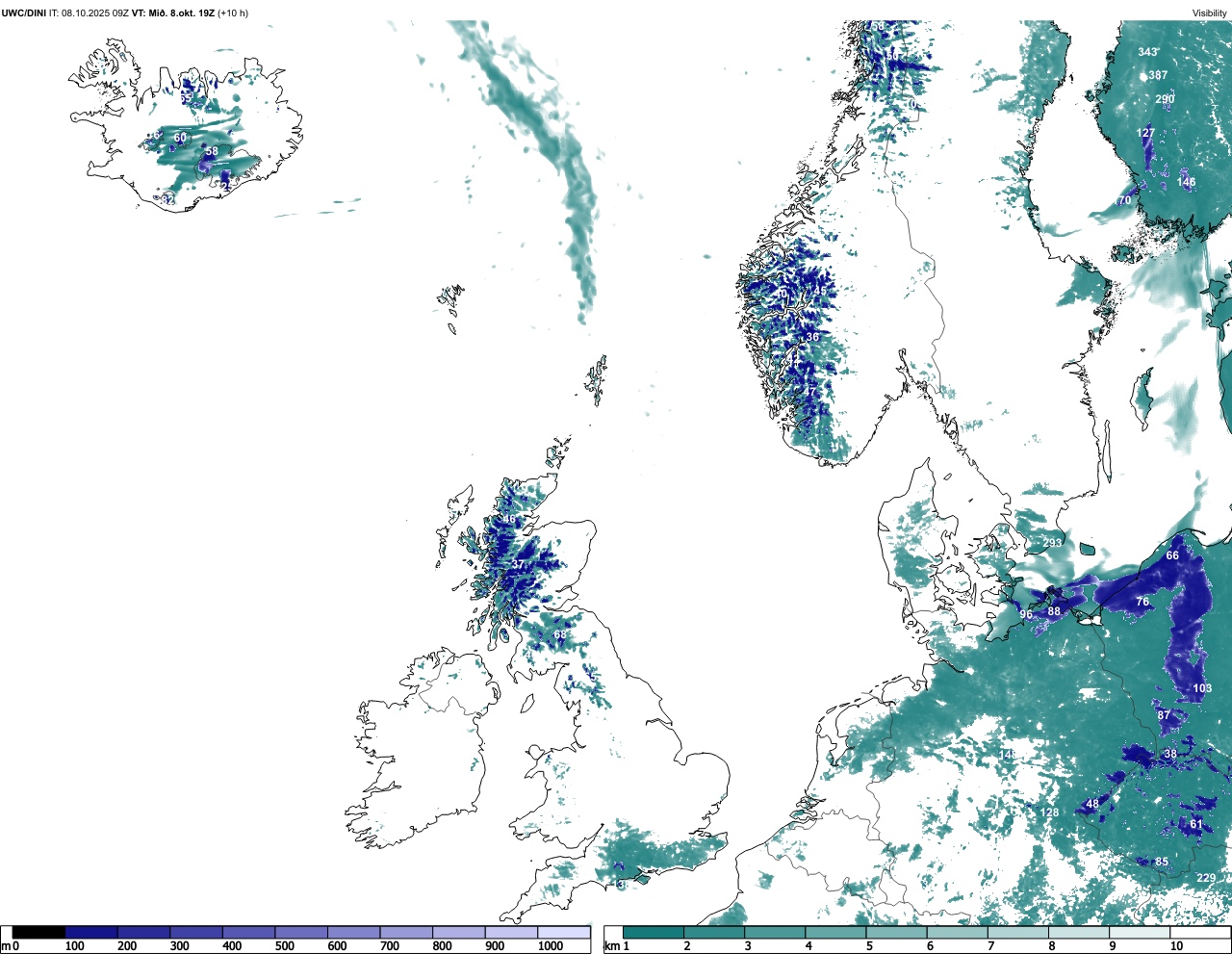Click the visibility value '127' over Finland

(x=1145, y=134)
